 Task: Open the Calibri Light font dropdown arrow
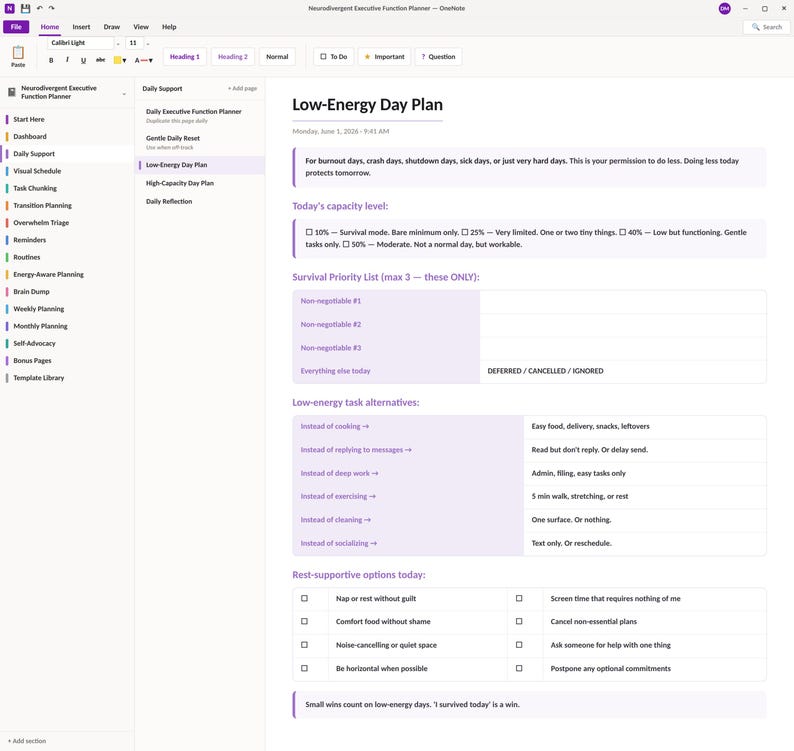coord(118,44)
